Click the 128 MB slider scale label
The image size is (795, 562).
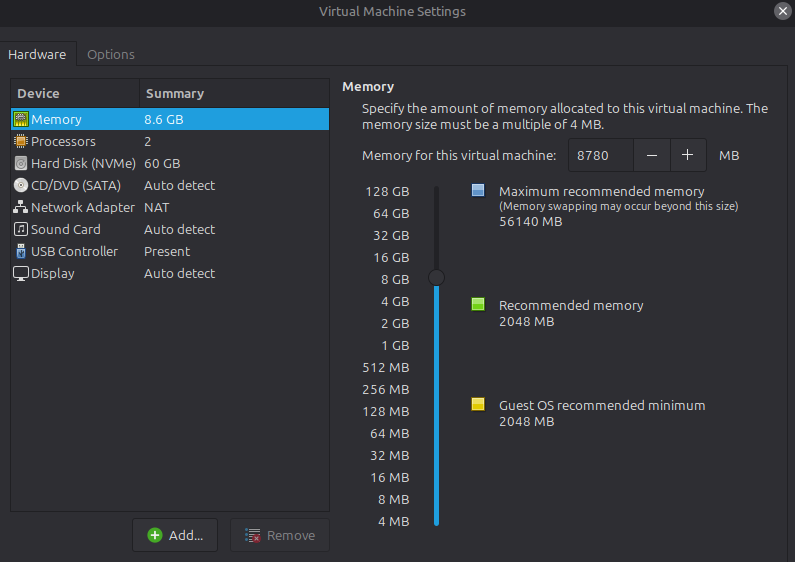386,411
